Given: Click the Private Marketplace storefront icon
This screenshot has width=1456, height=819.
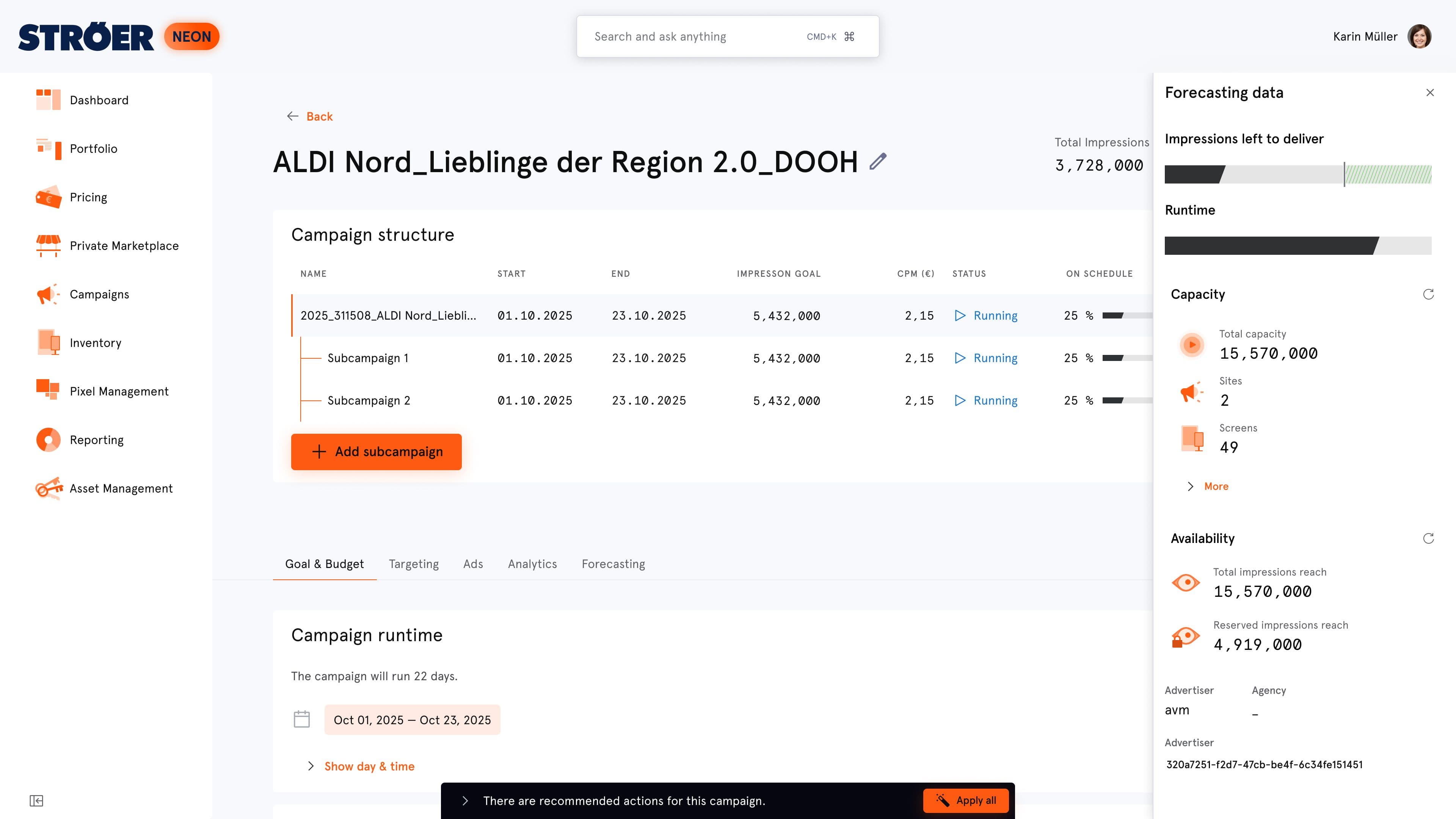Looking at the screenshot, I should (49, 245).
